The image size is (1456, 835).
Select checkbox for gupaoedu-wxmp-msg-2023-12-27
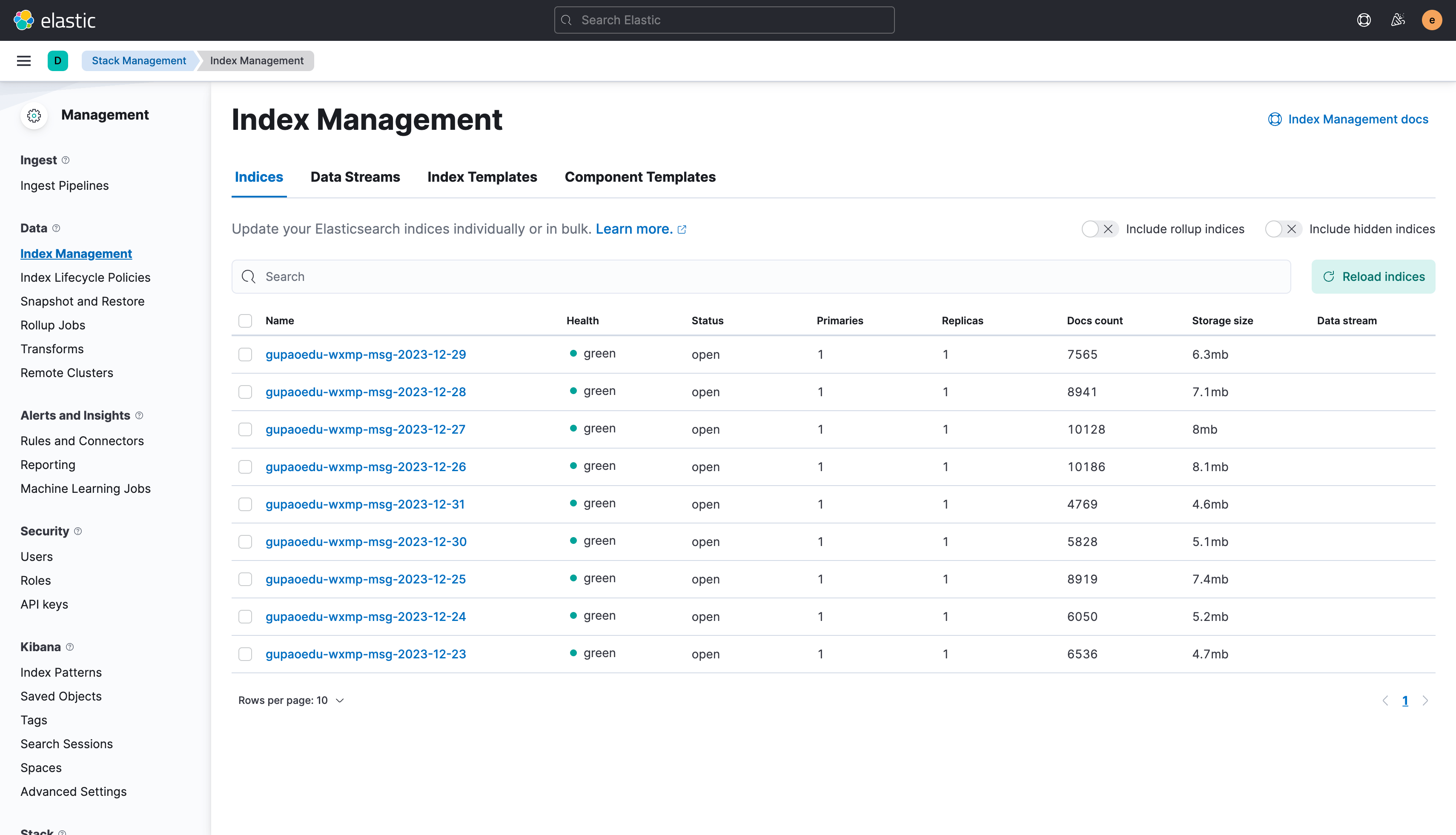(x=245, y=429)
